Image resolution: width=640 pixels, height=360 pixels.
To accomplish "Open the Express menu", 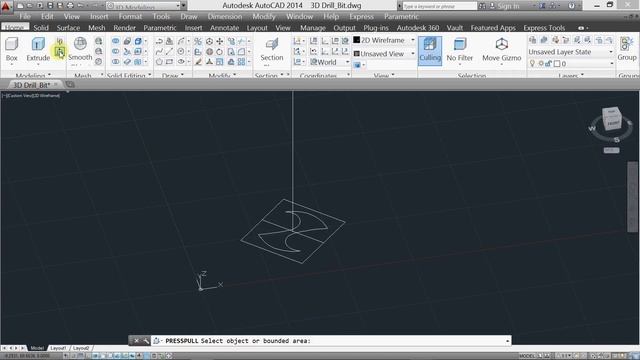I will [x=361, y=16].
